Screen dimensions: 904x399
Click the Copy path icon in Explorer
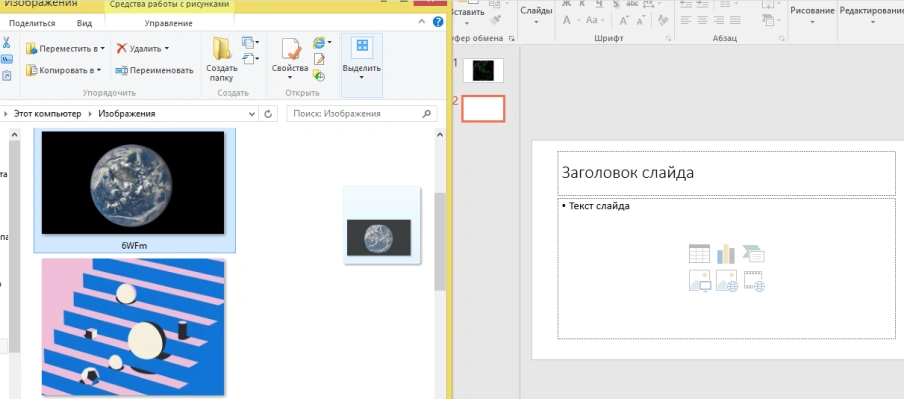(x=6, y=59)
